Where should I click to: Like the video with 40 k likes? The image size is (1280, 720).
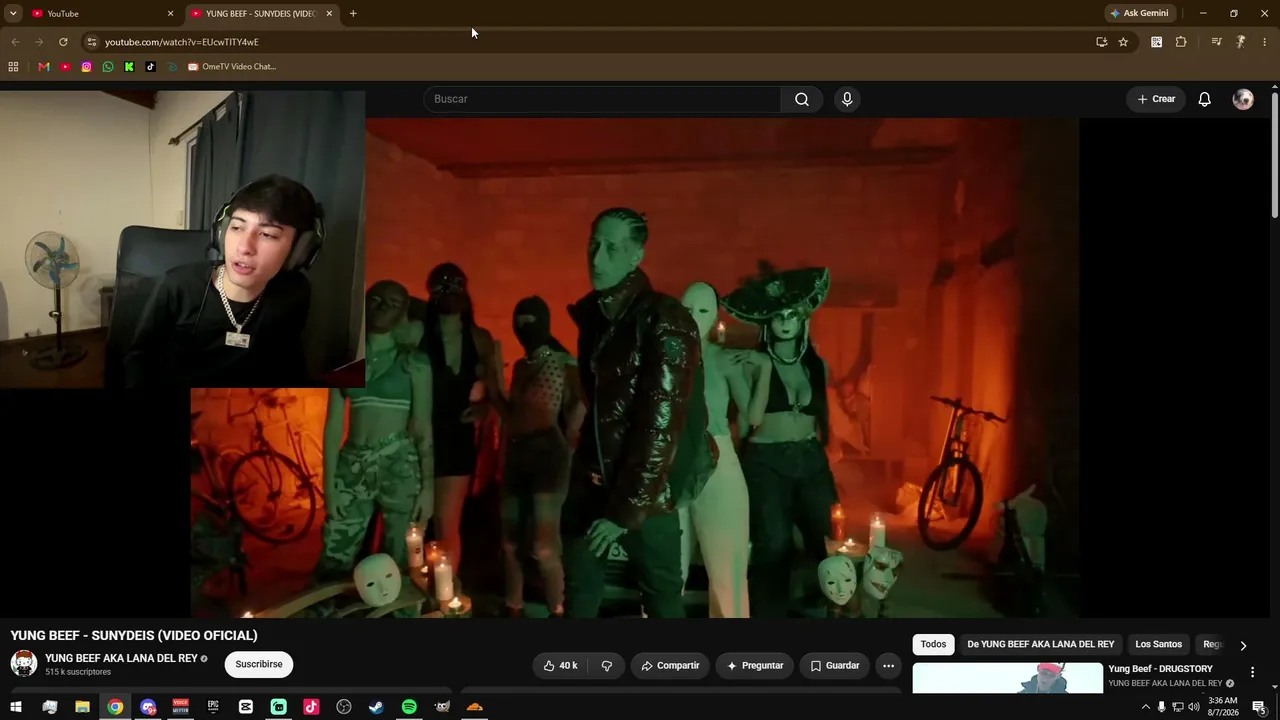pos(560,666)
